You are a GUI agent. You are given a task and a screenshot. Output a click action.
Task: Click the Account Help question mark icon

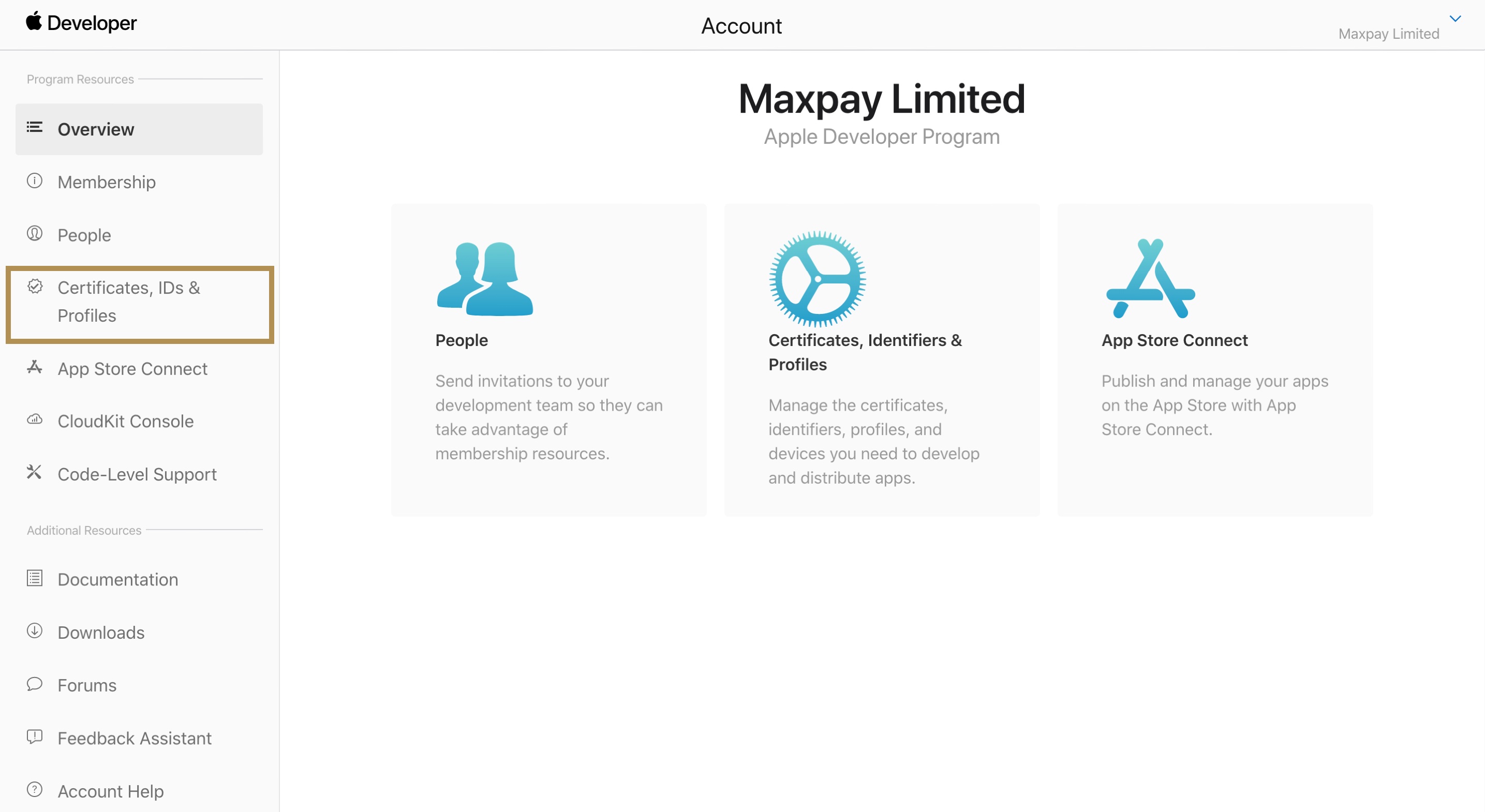click(x=35, y=790)
